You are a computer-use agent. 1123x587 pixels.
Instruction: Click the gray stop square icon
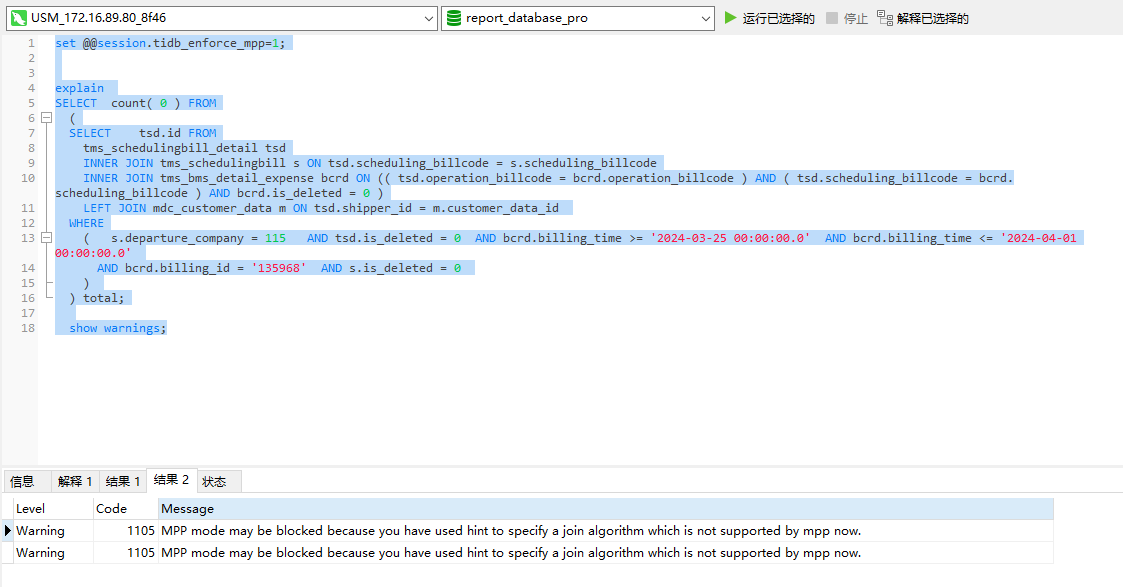(x=832, y=18)
